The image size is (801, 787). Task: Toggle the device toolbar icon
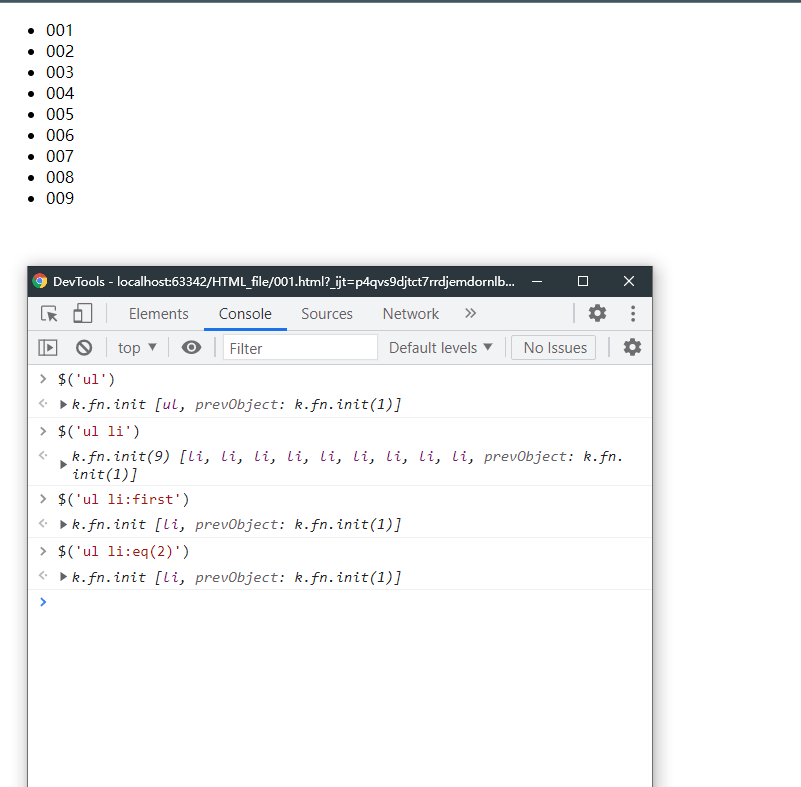(82, 314)
